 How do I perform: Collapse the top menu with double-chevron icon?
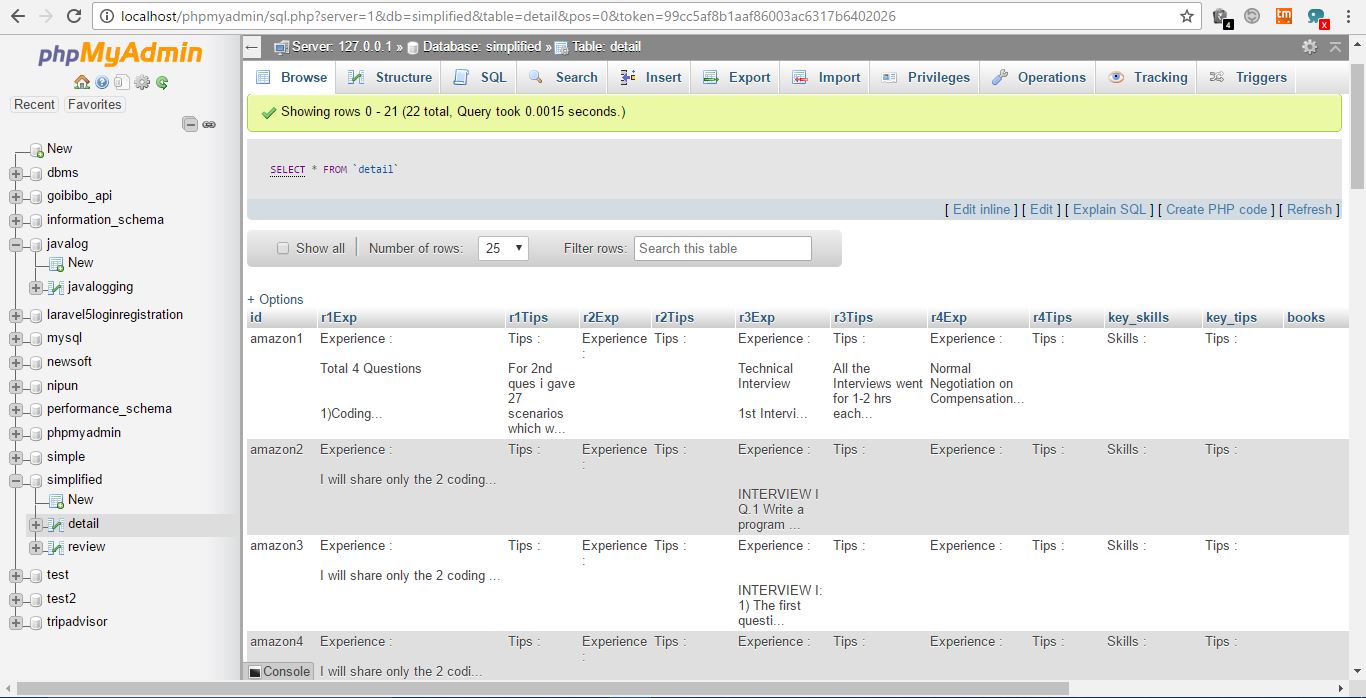1335,47
